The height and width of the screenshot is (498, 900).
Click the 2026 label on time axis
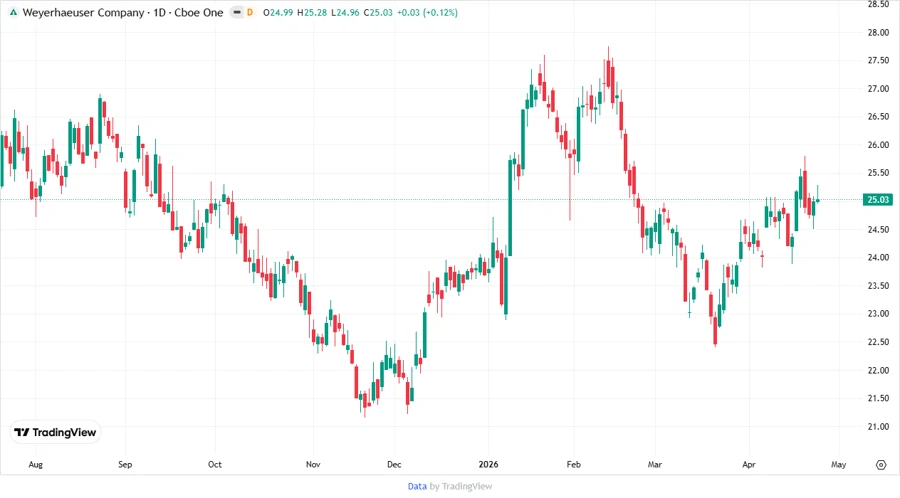tap(488, 465)
